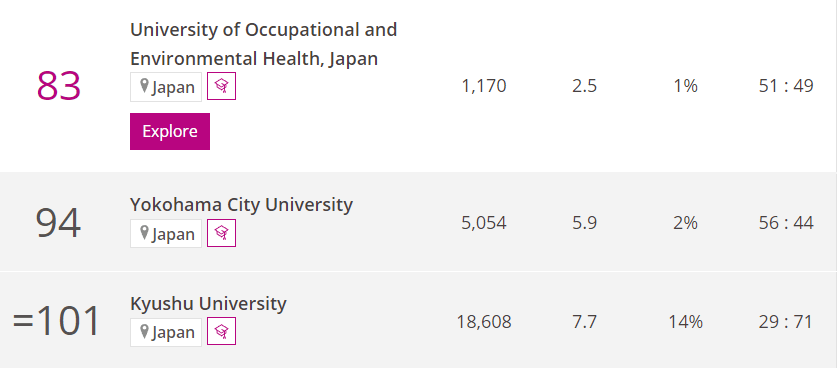Open University of Occupational and Environmental Health link
The height and width of the screenshot is (368, 839).
click(263, 44)
